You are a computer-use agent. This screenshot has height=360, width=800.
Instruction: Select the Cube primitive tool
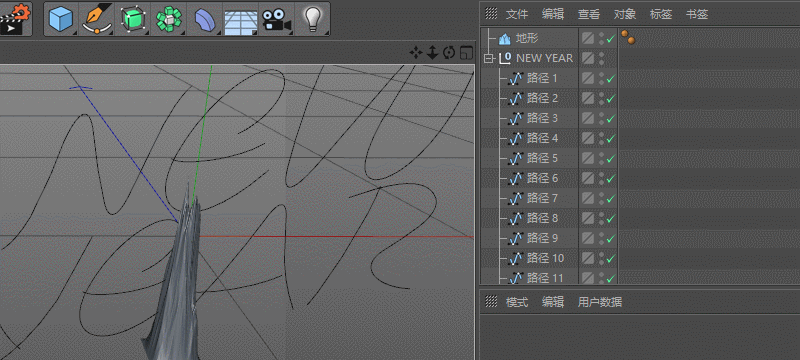click(x=61, y=19)
